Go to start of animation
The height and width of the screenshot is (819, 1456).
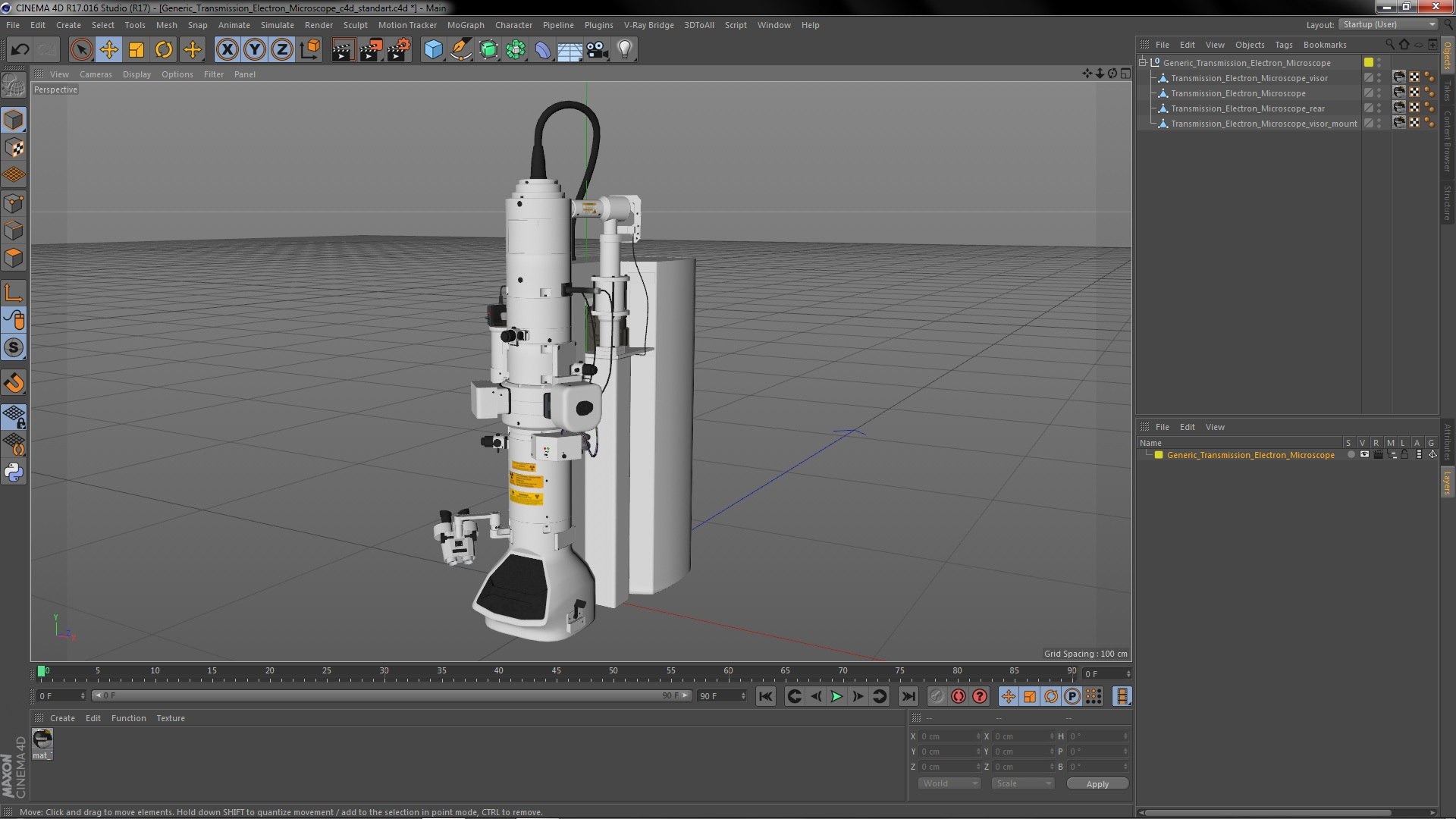(766, 696)
